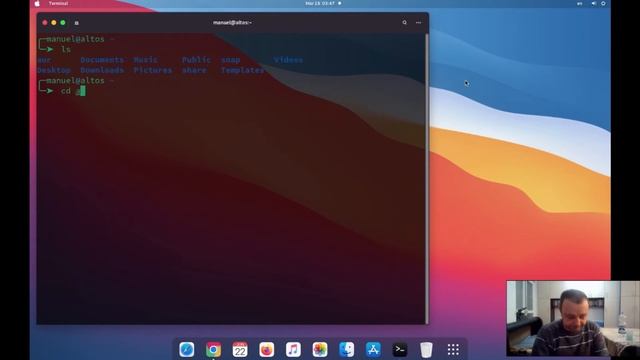Open the App Store dock icon
The height and width of the screenshot is (360, 640).
coord(373,349)
